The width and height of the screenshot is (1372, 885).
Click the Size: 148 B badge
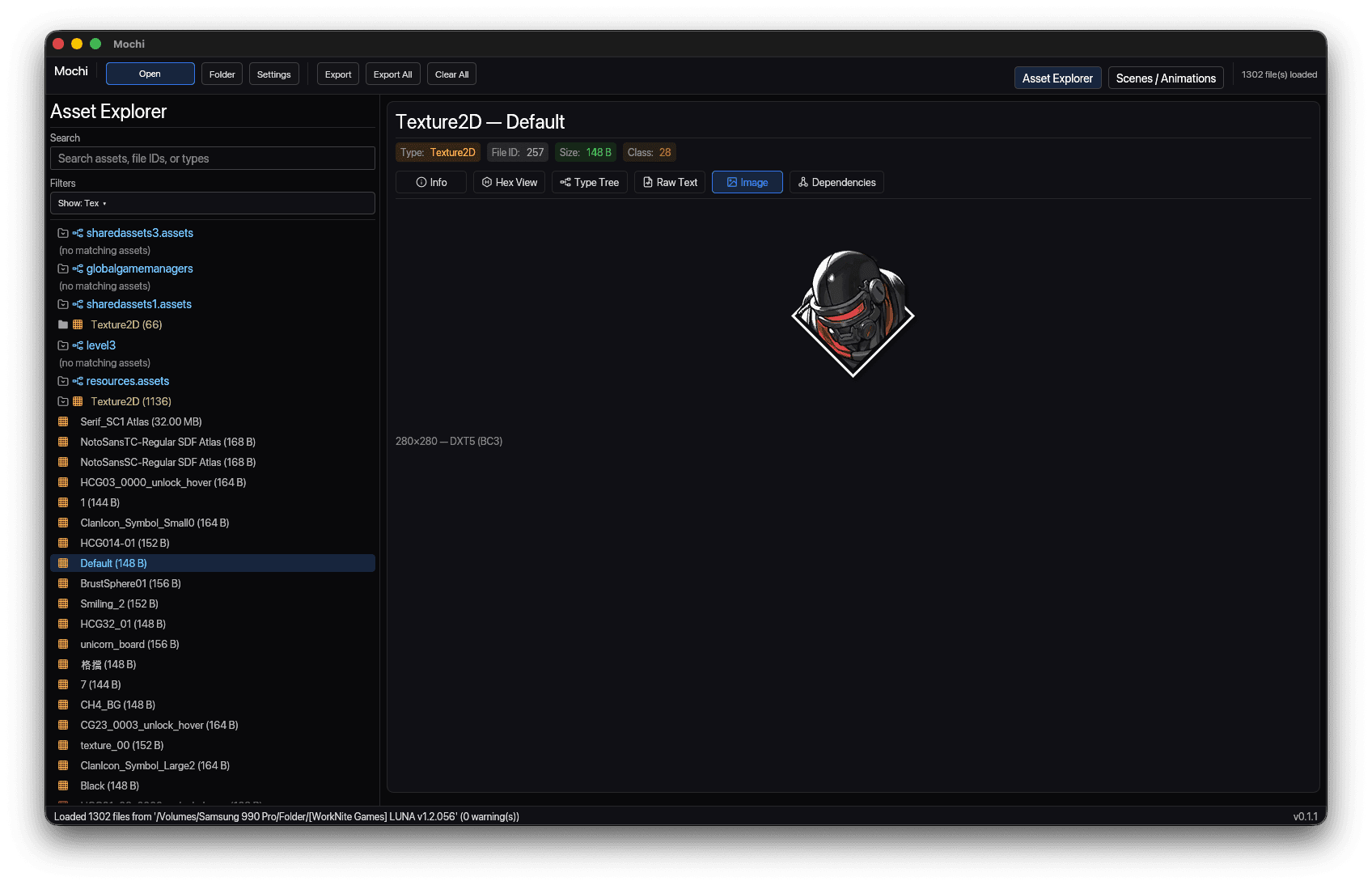586,152
